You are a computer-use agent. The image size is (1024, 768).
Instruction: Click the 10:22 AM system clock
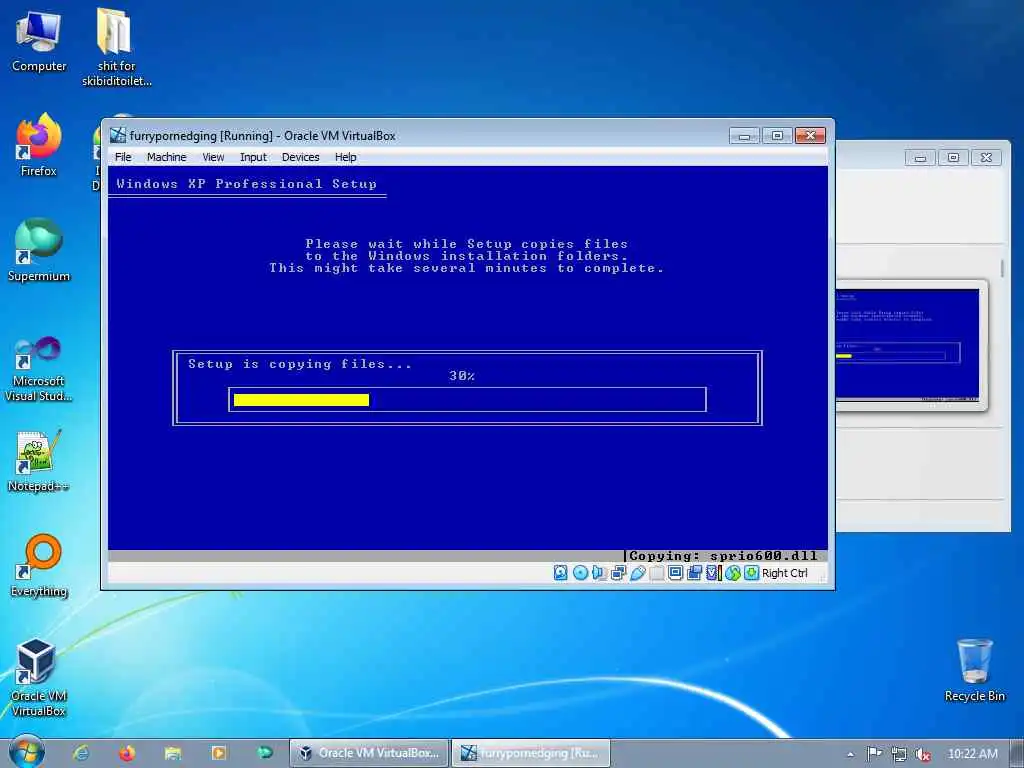[972, 754]
